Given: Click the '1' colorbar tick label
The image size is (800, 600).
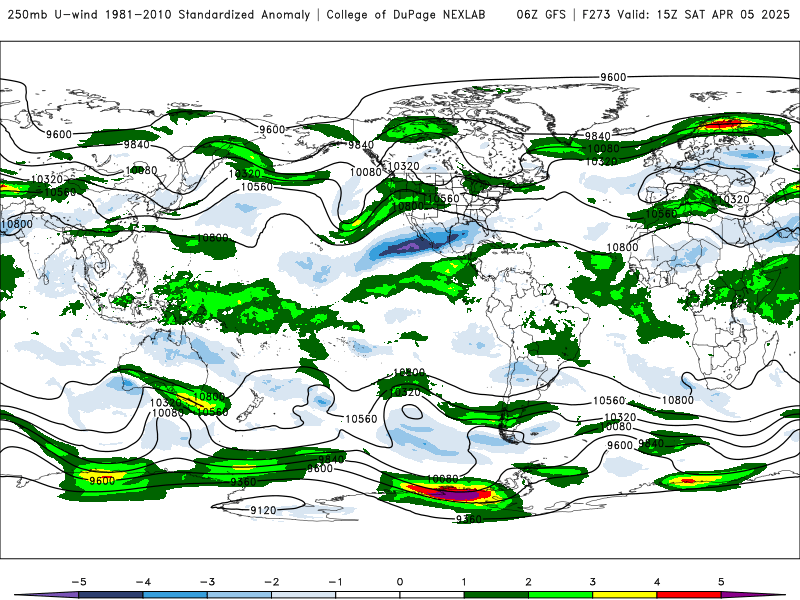Looking at the screenshot, I should [464, 582].
